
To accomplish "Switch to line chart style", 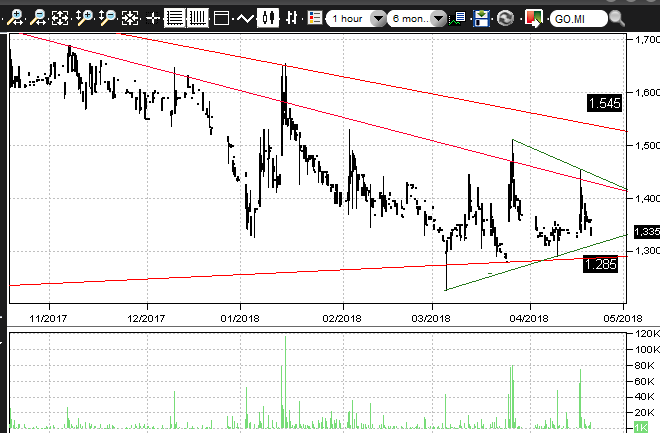I will [x=245, y=19].
